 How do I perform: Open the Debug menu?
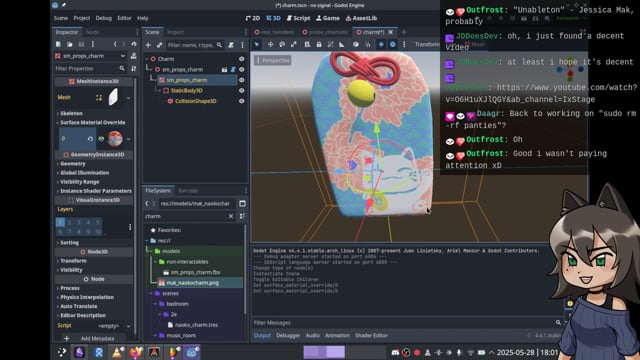(x=104, y=18)
